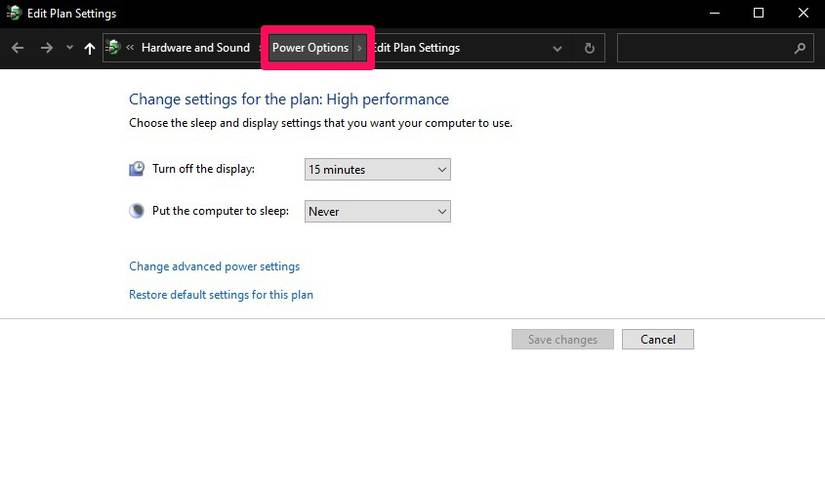
Task: Navigate to Power Options breadcrumb
Action: pos(310,47)
